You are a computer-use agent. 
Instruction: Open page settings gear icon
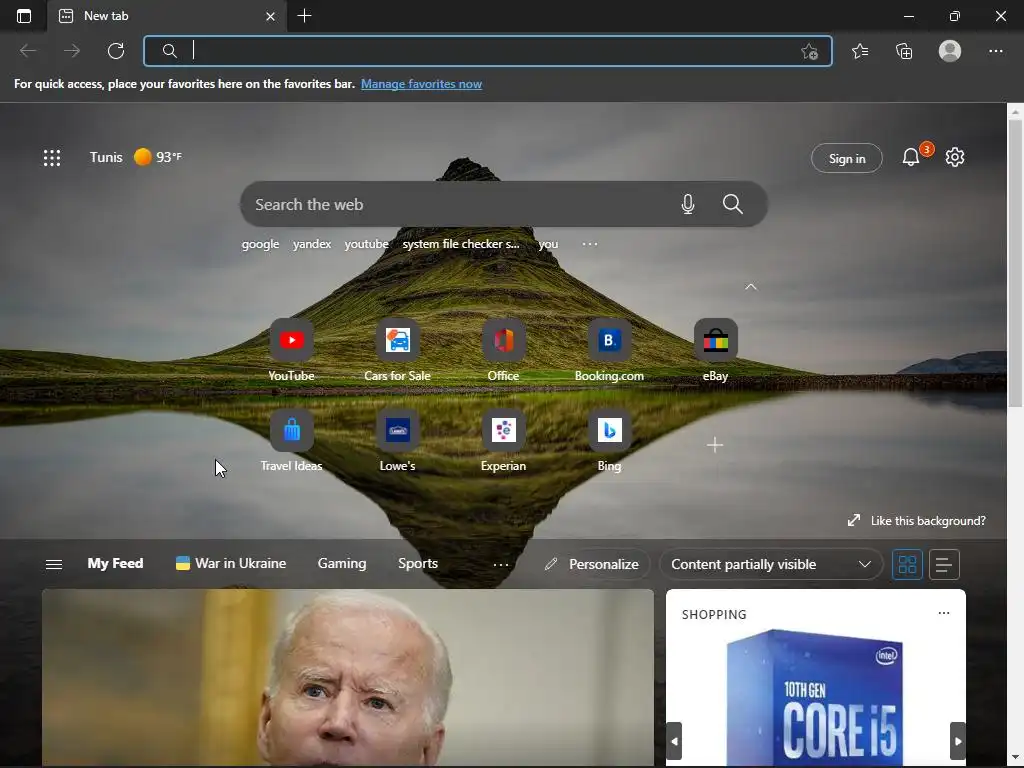pos(955,157)
